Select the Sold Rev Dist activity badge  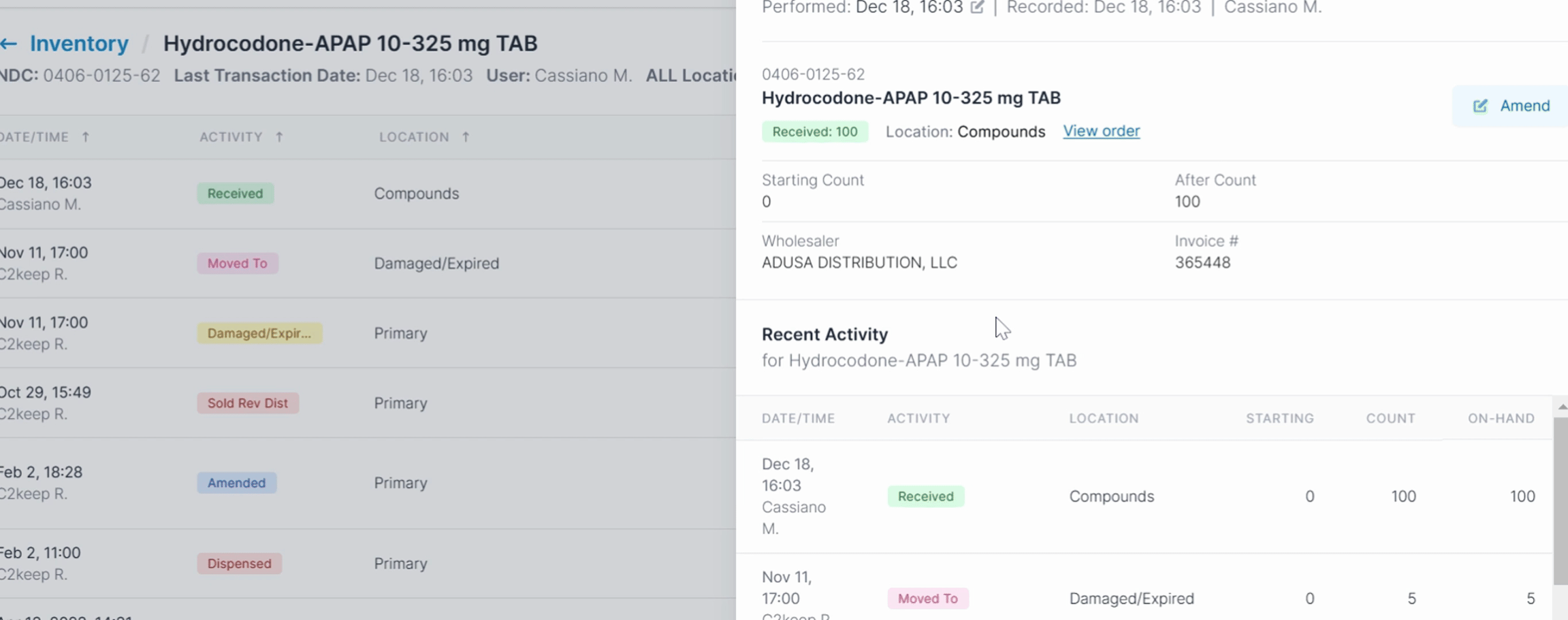point(248,404)
